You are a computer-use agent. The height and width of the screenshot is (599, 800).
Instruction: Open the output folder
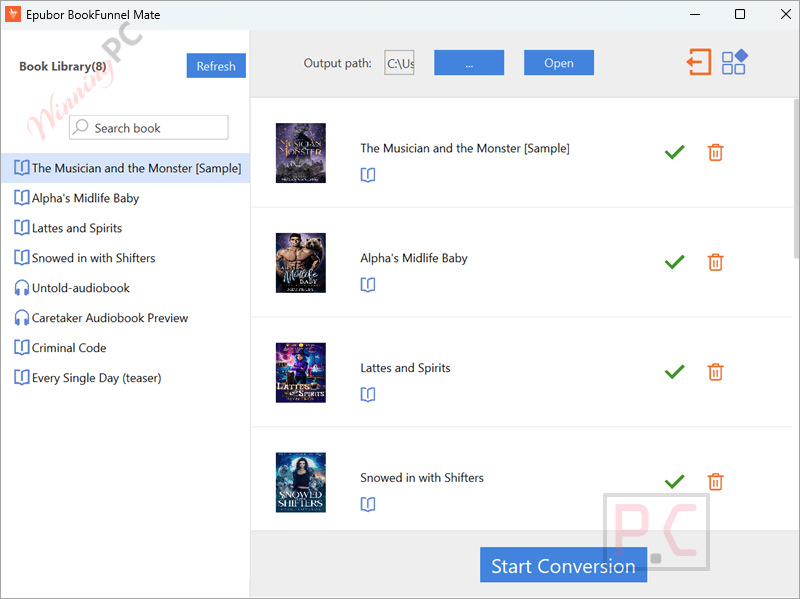click(x=559, y=63)
